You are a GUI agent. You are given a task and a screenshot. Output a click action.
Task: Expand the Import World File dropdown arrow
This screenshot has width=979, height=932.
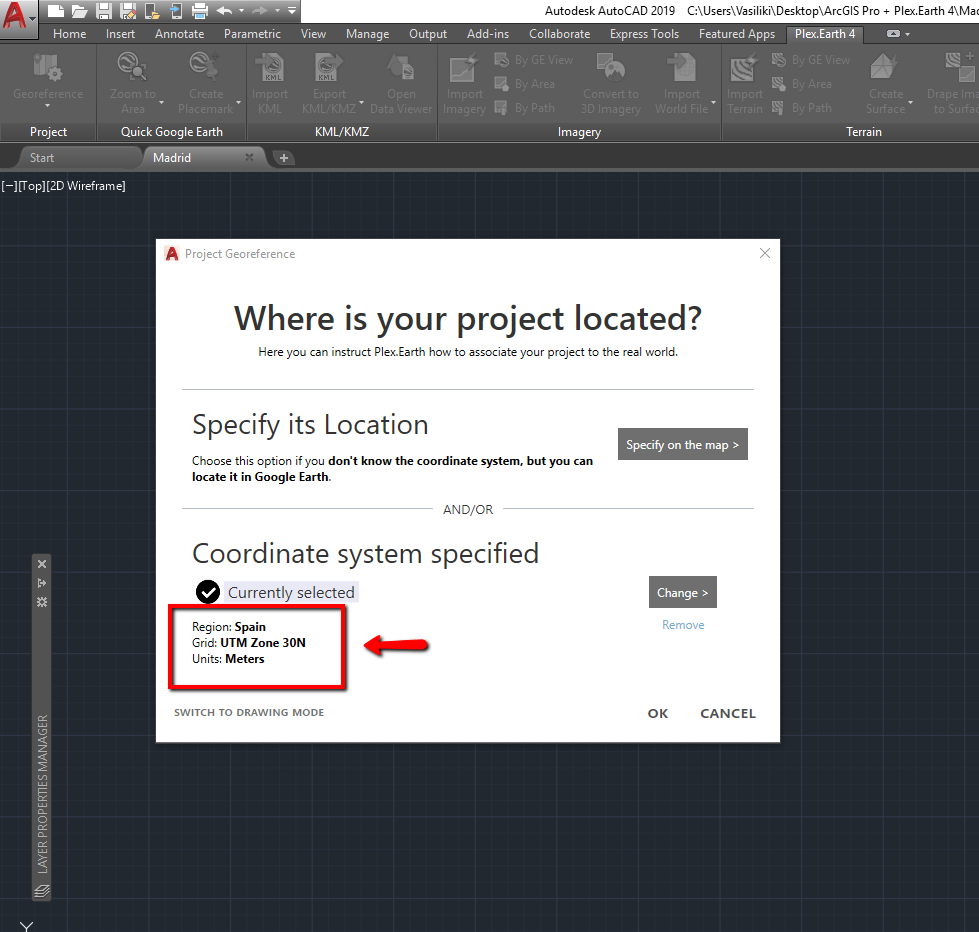pyautogui.click(x=714, y=102)
